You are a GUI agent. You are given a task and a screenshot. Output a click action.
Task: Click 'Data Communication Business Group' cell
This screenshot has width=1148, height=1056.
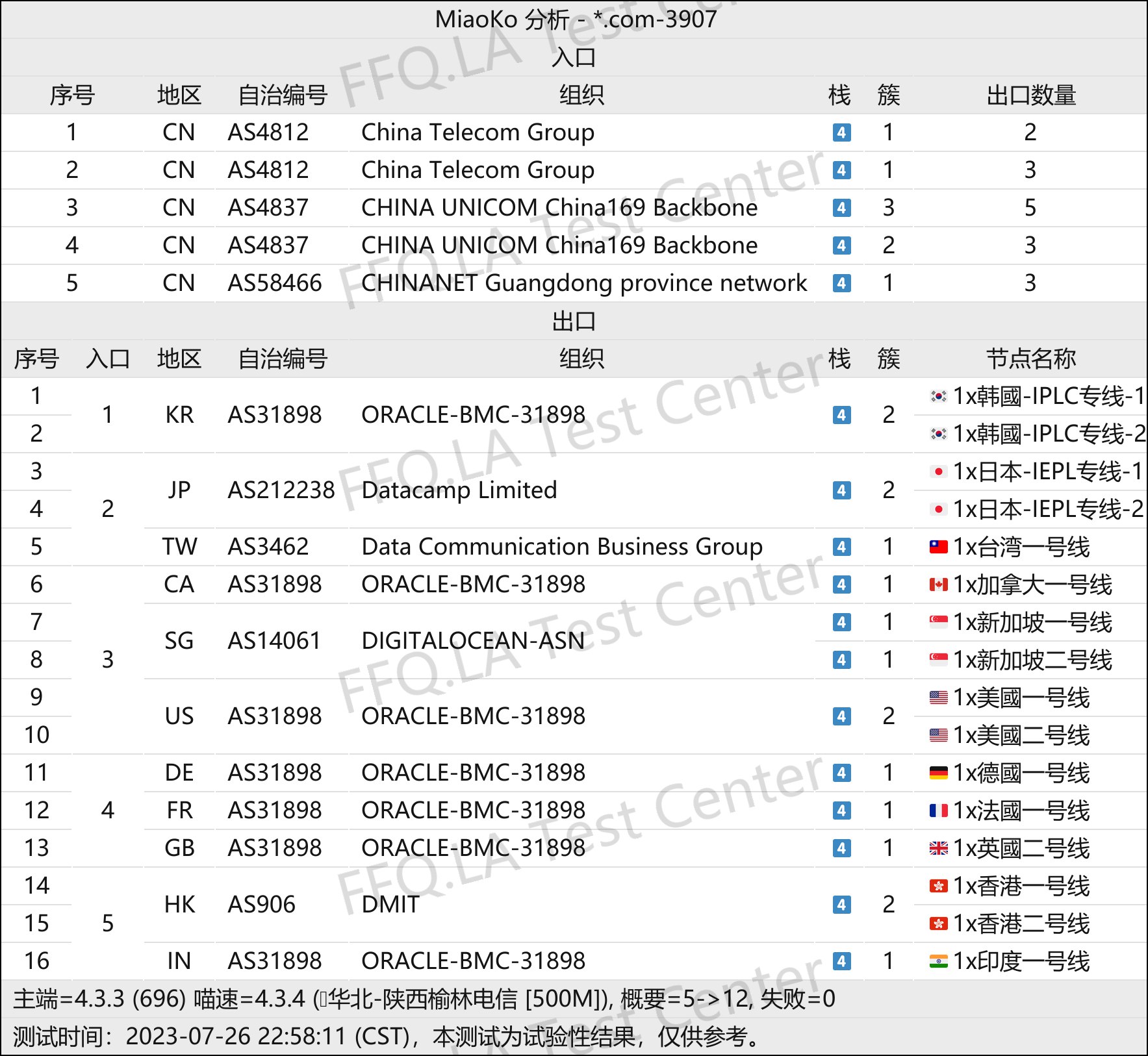point(562,547)
